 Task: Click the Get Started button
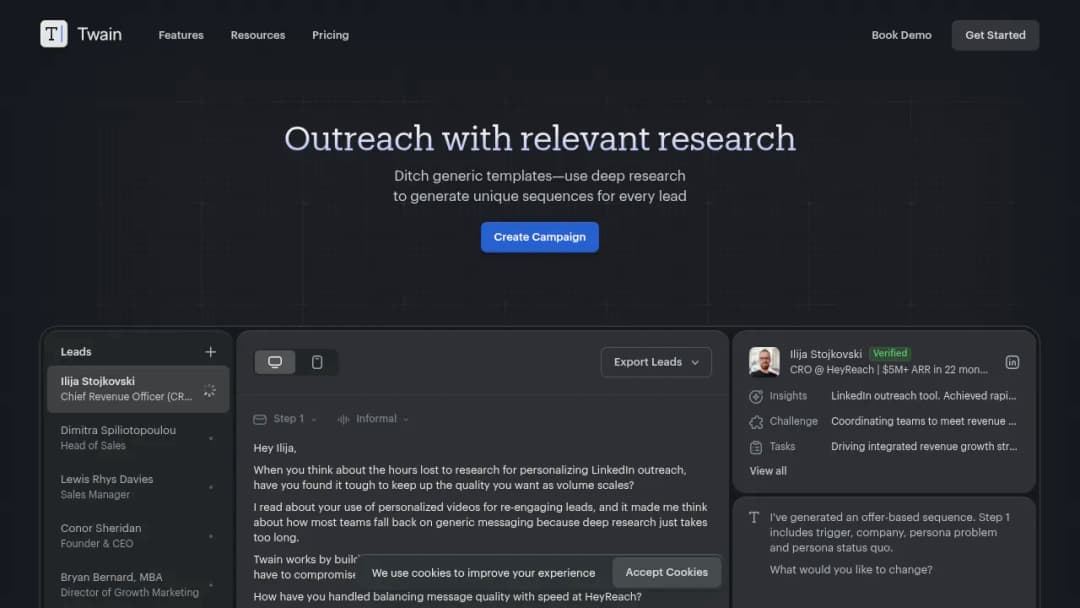(995, 35)
